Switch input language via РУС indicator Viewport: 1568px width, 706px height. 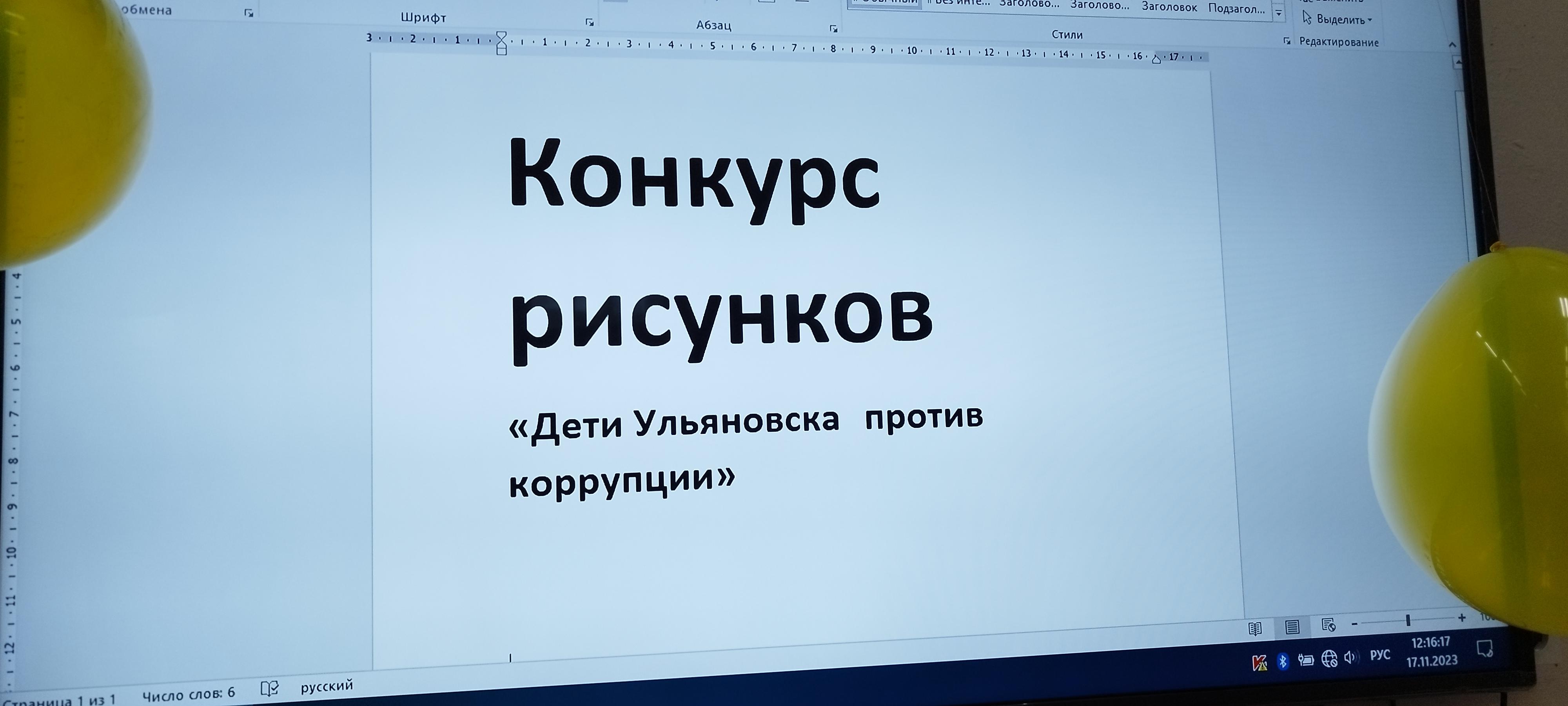pos(1380,655)
